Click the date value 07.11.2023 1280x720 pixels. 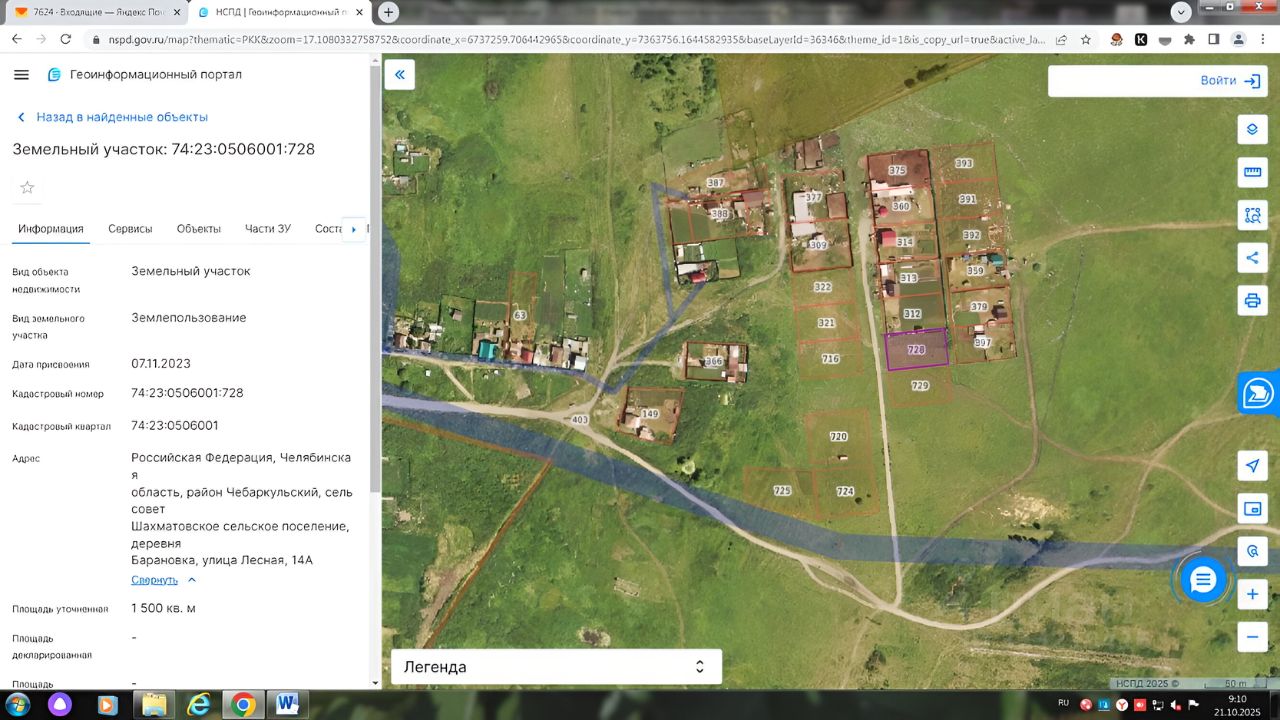[x=161, y=363]
